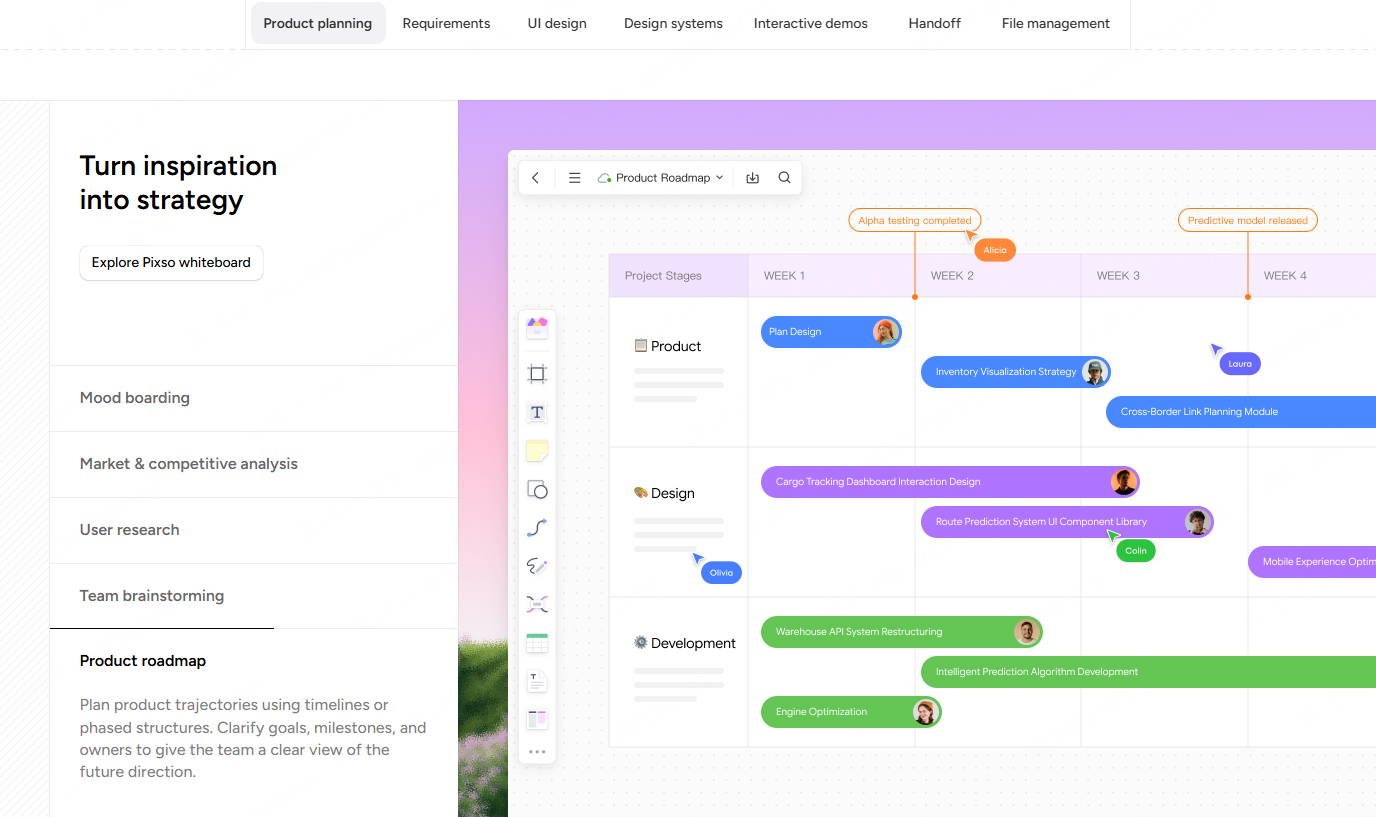The image size is (1376, 817).
Task: Open the File management tab
Action: point(1056,23)
